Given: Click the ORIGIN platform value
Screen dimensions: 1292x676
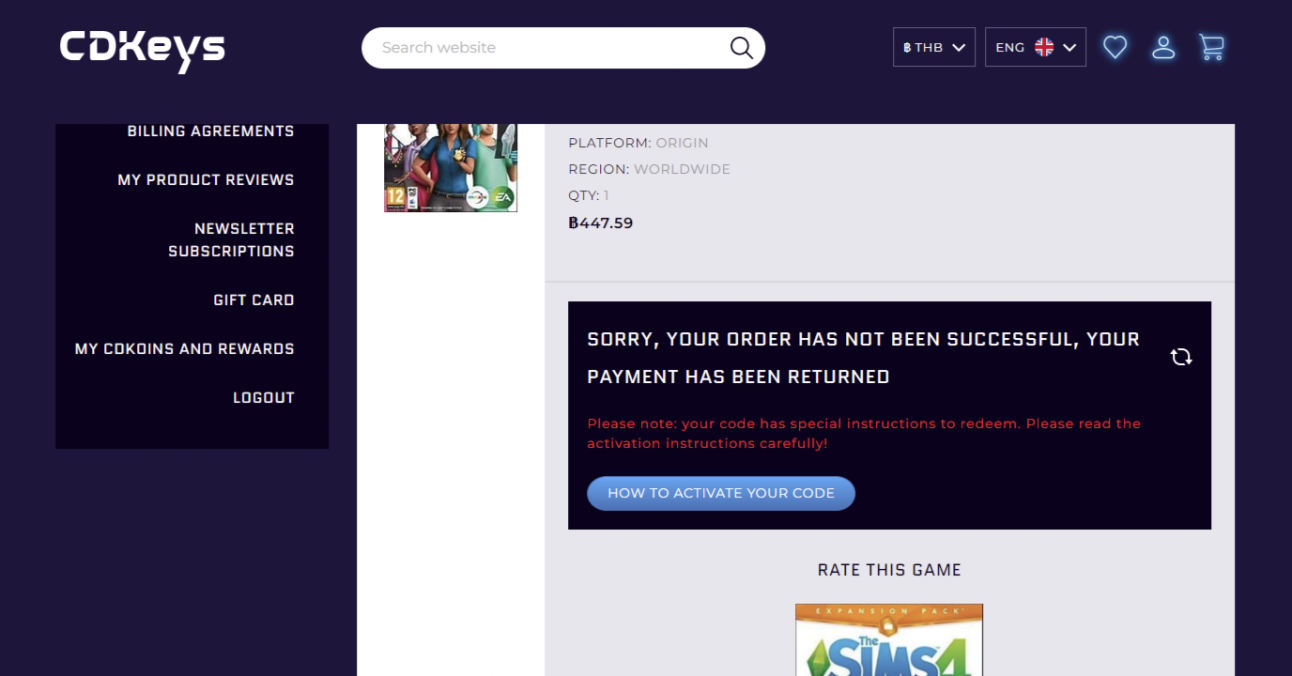Looking at the screenshot, I should pos(682,143).
